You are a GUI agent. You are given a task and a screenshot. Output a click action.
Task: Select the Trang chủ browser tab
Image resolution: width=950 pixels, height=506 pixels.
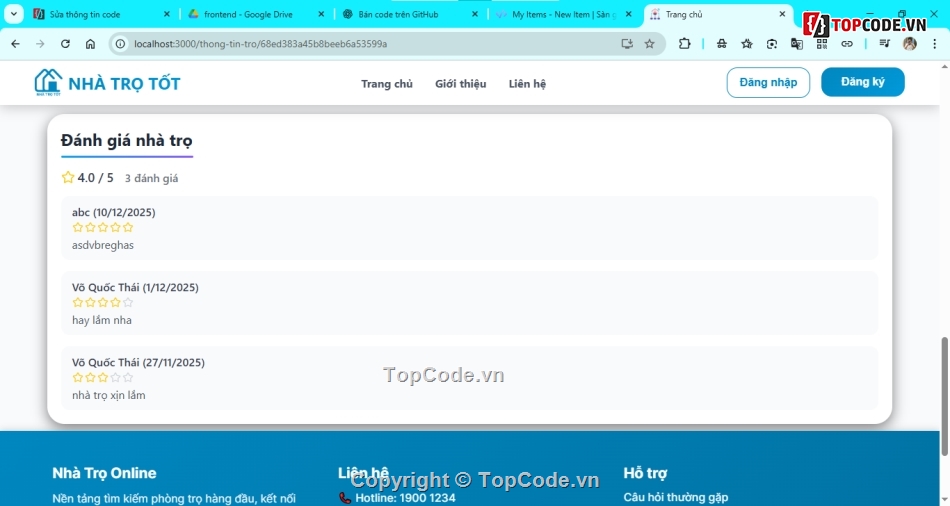coord(718,14)
